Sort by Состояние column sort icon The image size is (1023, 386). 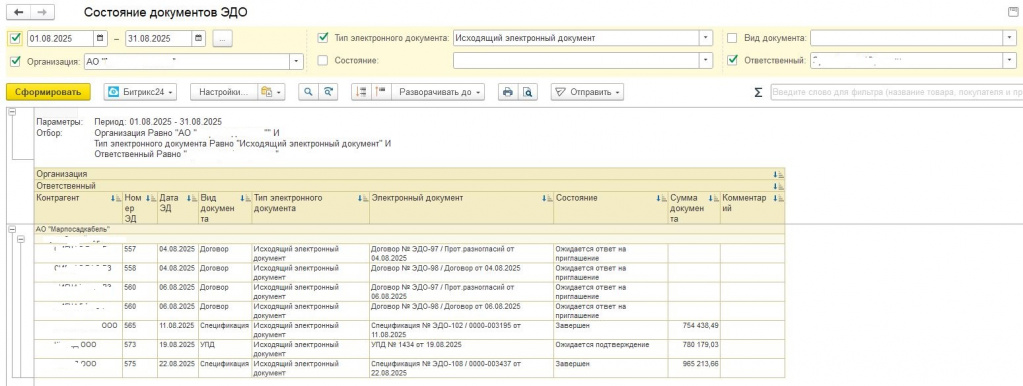[662, 198]
